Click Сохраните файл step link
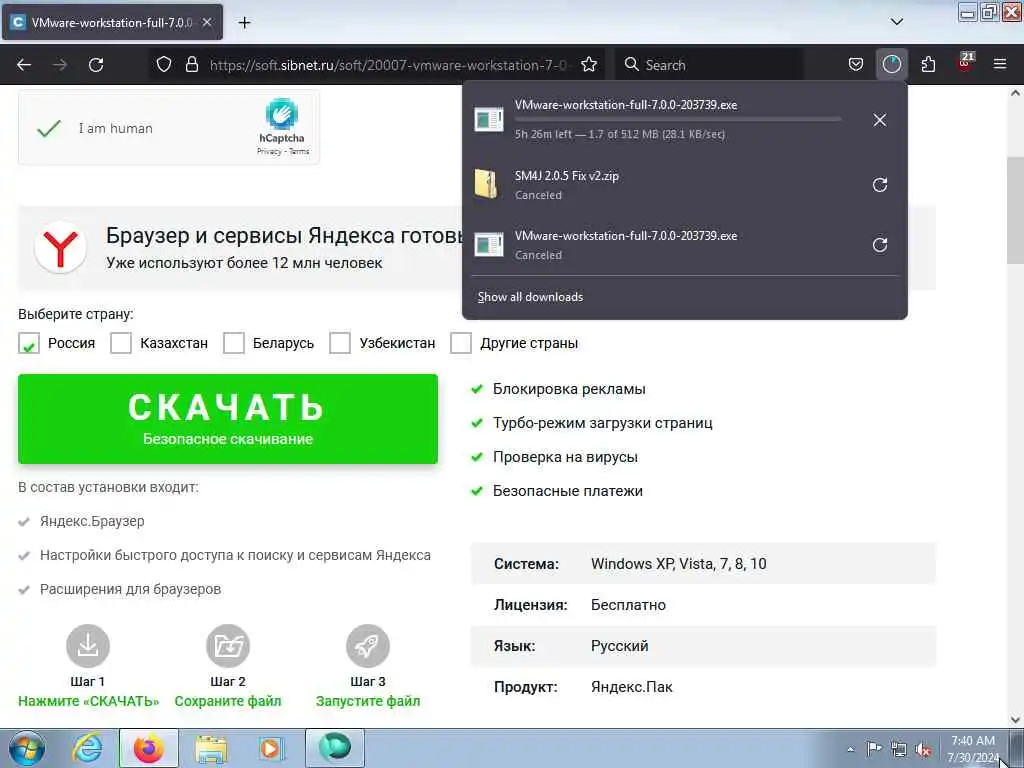This screenshot has width=1024, height=768. (228, 701)
